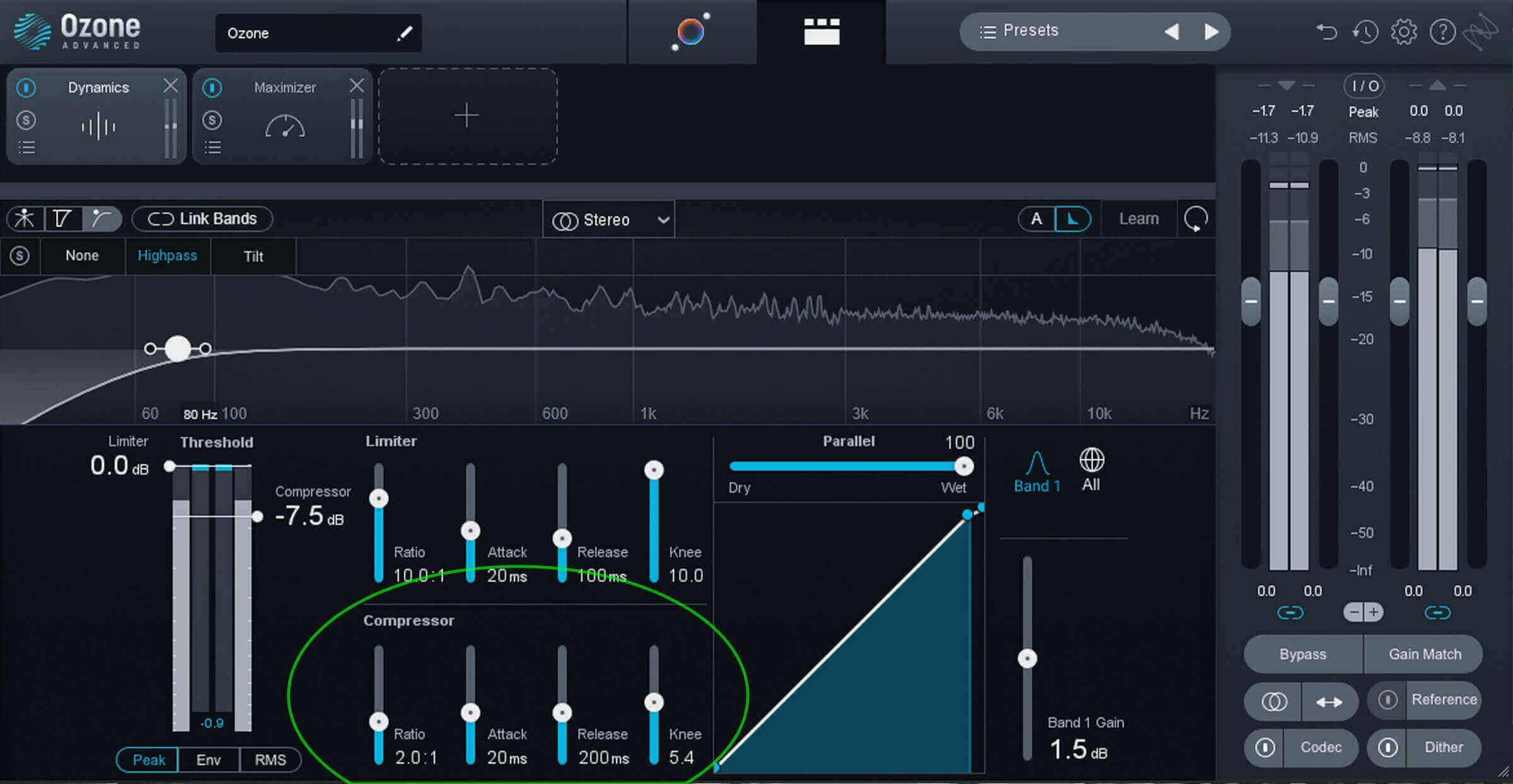Toggle the Codec power button

click(1265, 747)
